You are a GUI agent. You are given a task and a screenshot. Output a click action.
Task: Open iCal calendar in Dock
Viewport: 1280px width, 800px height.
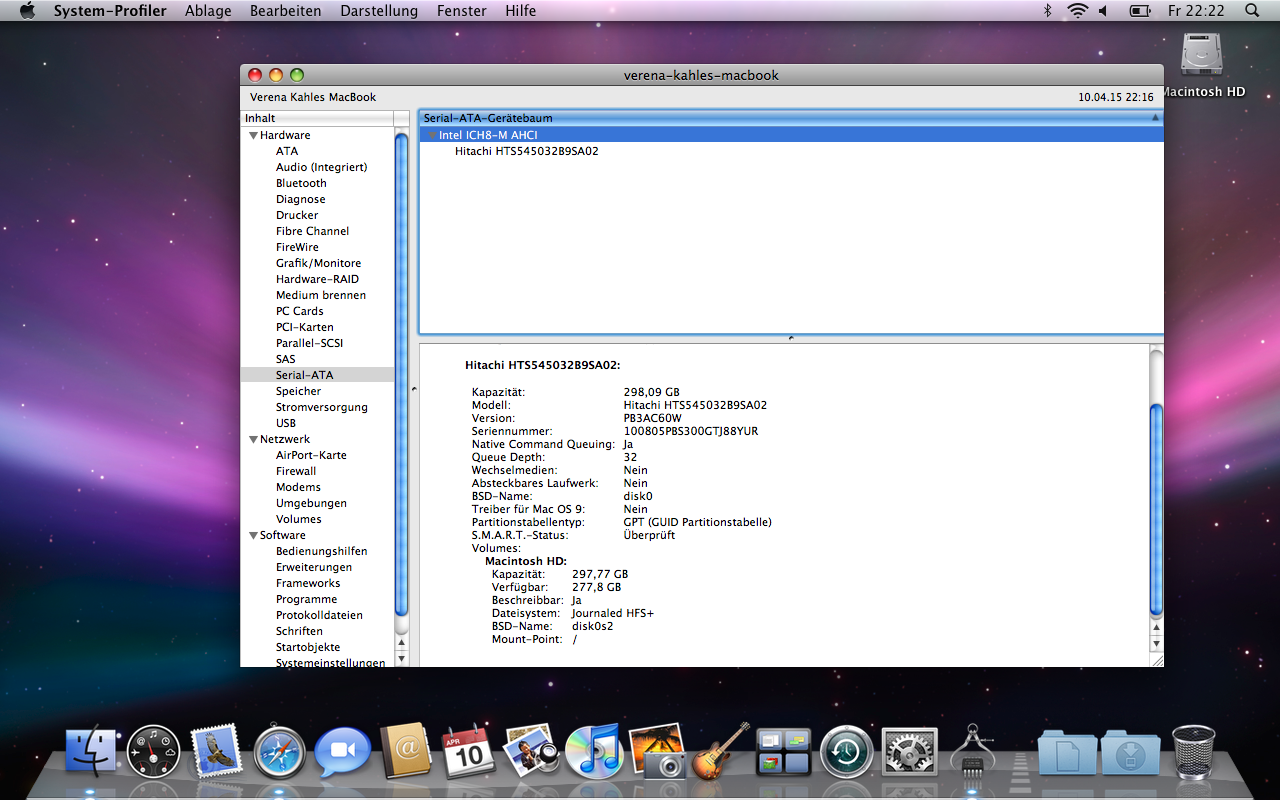(468, 750)
